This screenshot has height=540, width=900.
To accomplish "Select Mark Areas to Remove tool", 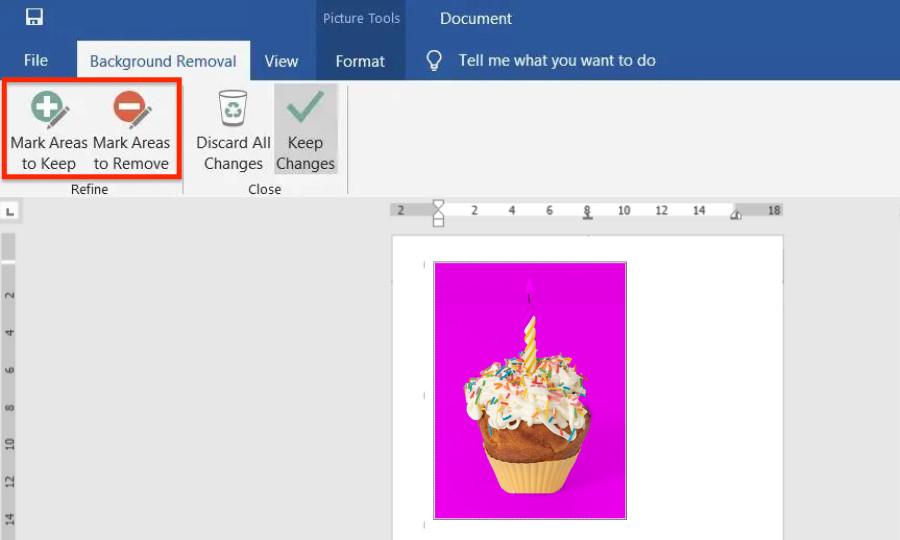I will click(x=131, y=130).
